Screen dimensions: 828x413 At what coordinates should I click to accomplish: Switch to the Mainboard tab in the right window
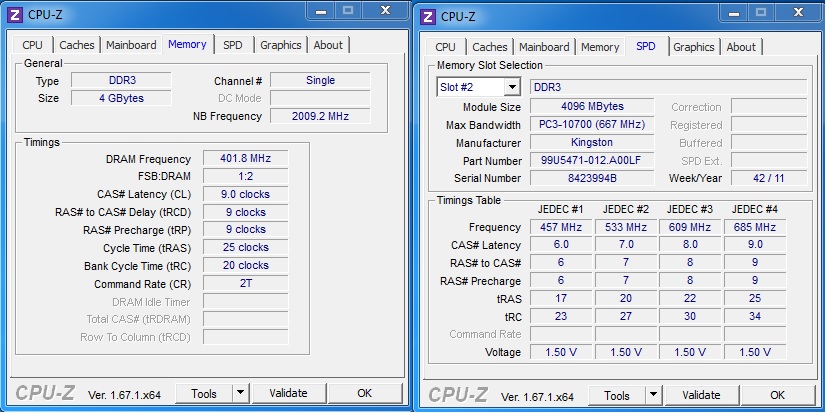coord(544,47)
